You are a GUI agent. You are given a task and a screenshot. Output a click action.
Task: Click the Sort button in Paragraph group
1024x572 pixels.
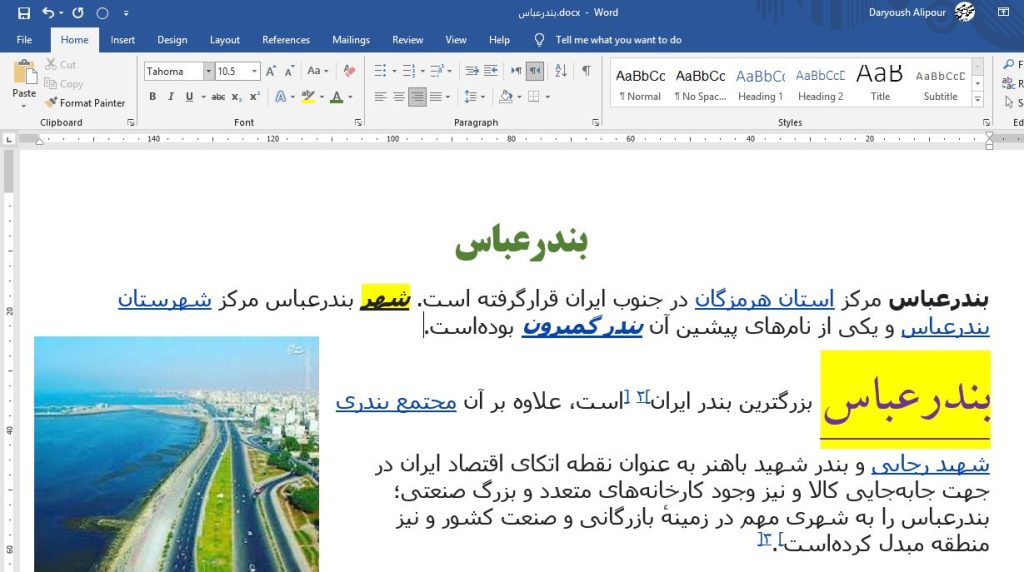point(561,71)
